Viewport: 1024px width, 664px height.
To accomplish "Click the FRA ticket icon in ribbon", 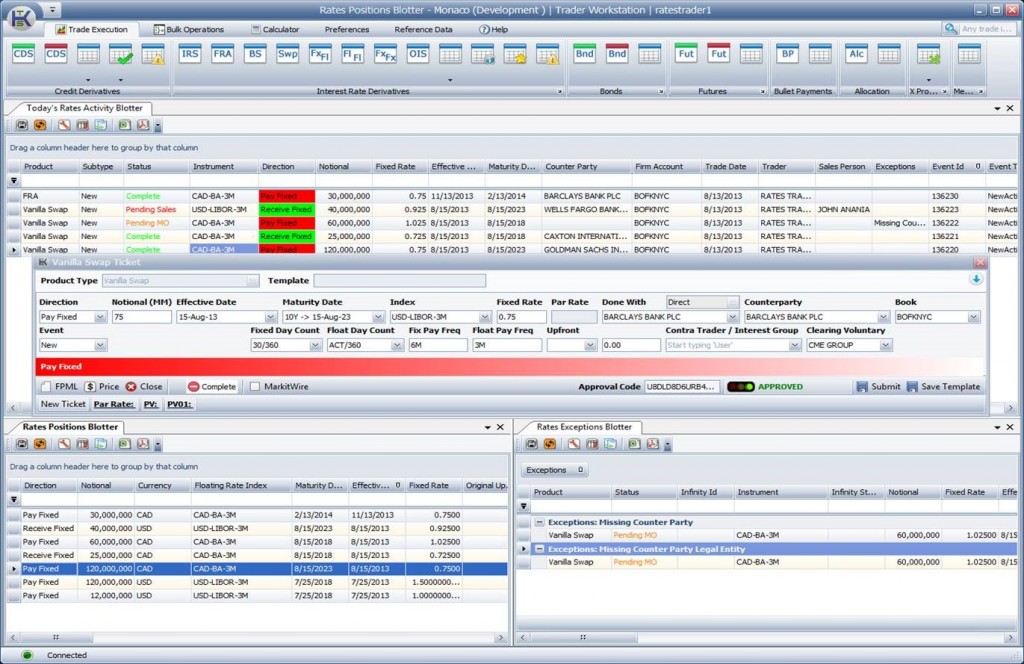I will pyautogui.click(x=222, y=54).
